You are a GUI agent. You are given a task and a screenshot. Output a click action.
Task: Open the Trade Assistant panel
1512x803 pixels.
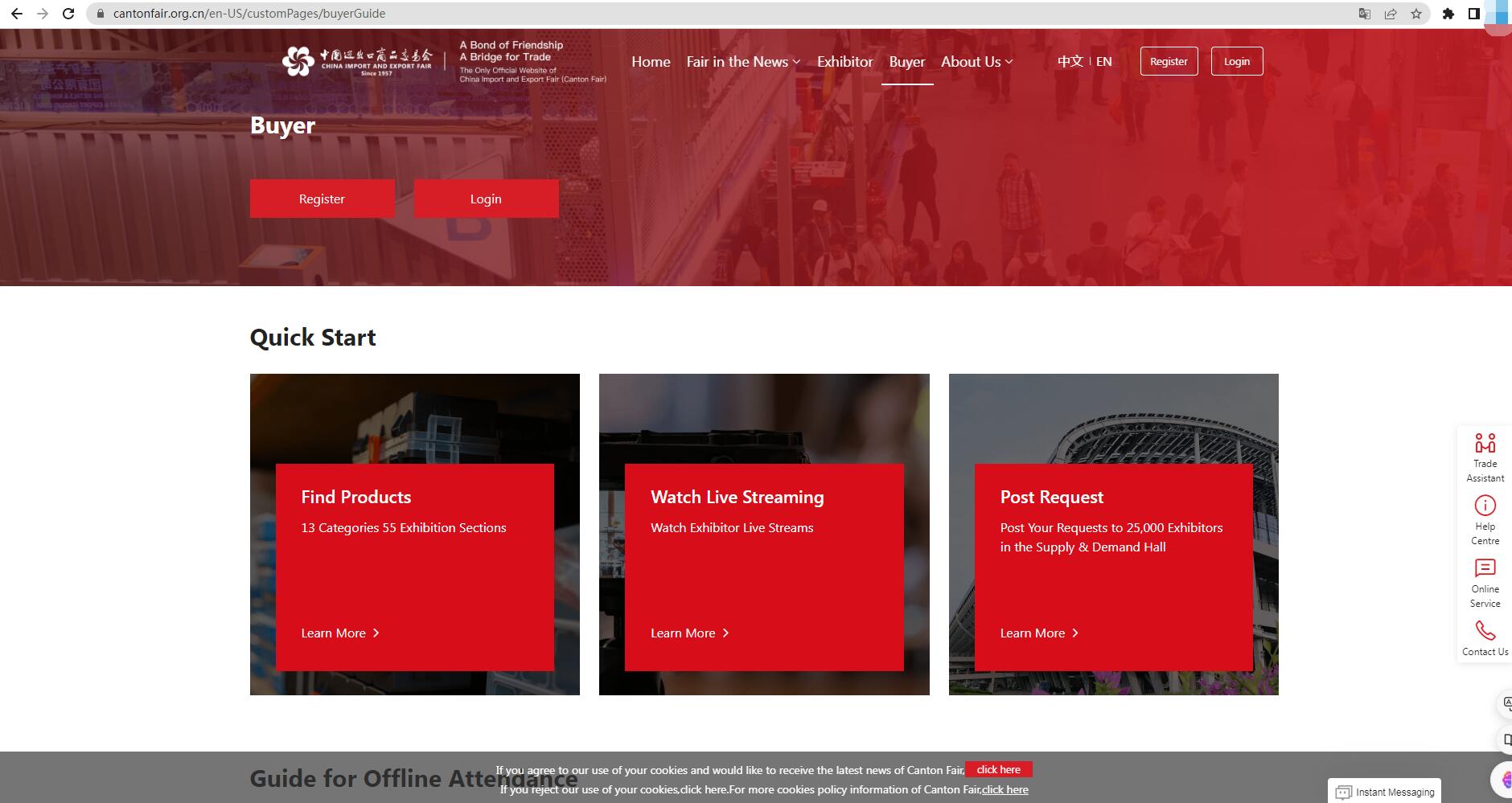[x=1484, y=456]
